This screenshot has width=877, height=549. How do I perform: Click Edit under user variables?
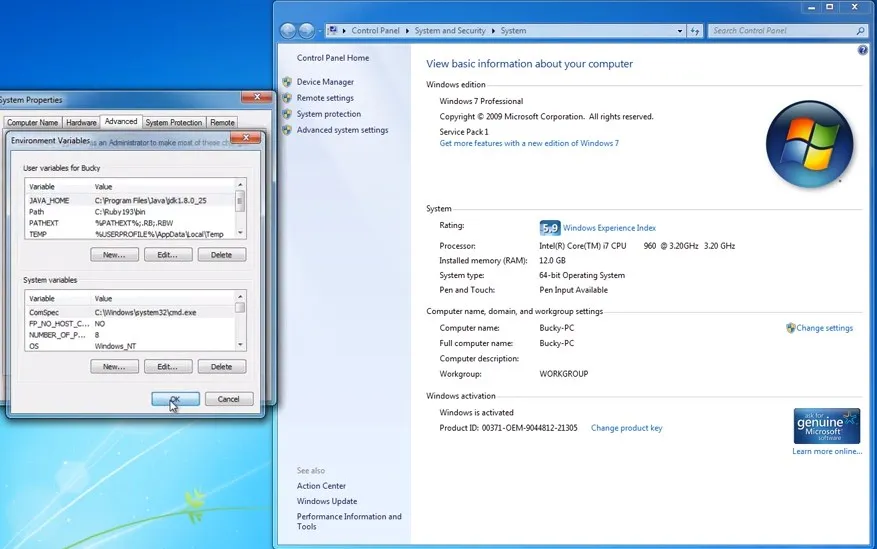point(168,255)
